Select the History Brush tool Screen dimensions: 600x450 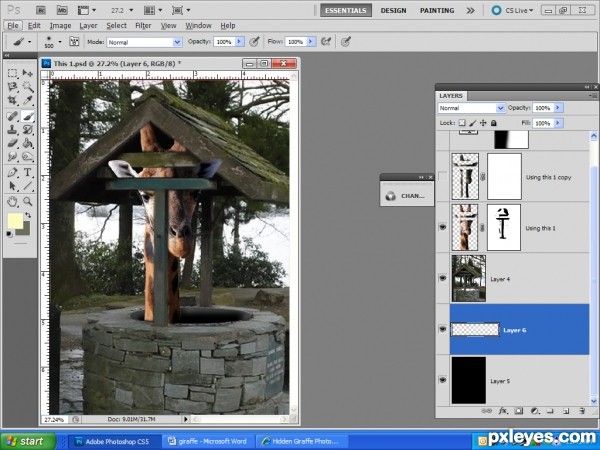pyautogui.click(x=28, y=129)
